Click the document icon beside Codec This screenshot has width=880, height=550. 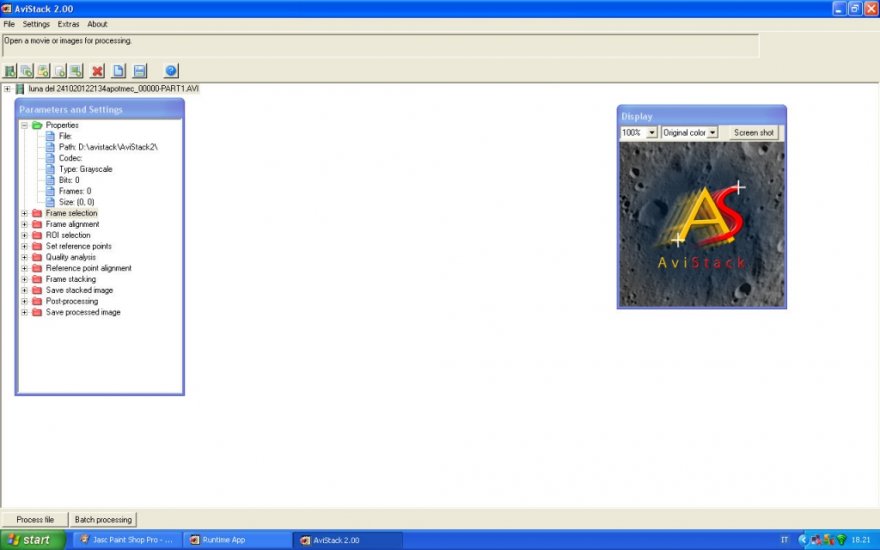51,158
